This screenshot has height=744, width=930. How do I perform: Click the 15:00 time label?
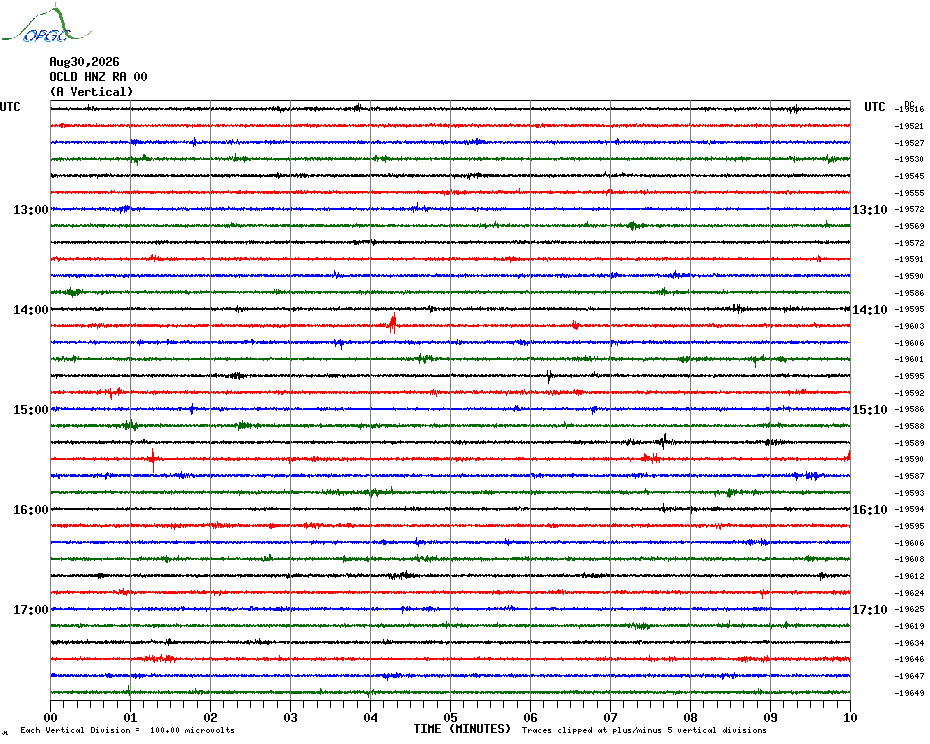(x=31, y=410)
